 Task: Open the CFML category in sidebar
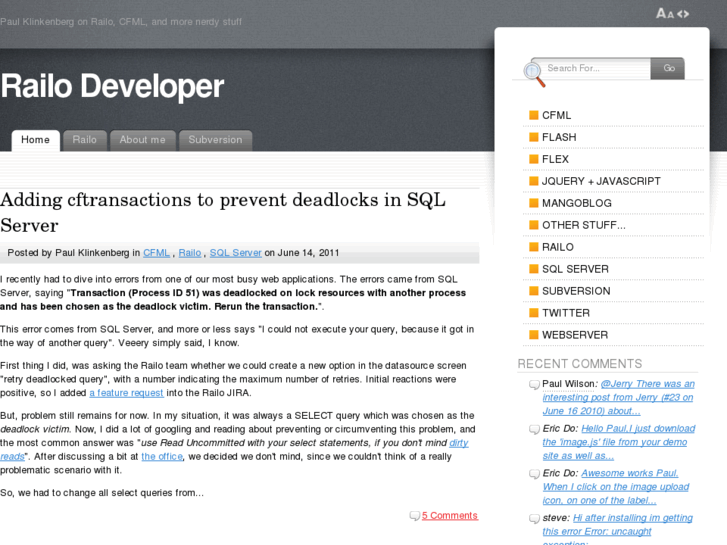click(556, 115)
